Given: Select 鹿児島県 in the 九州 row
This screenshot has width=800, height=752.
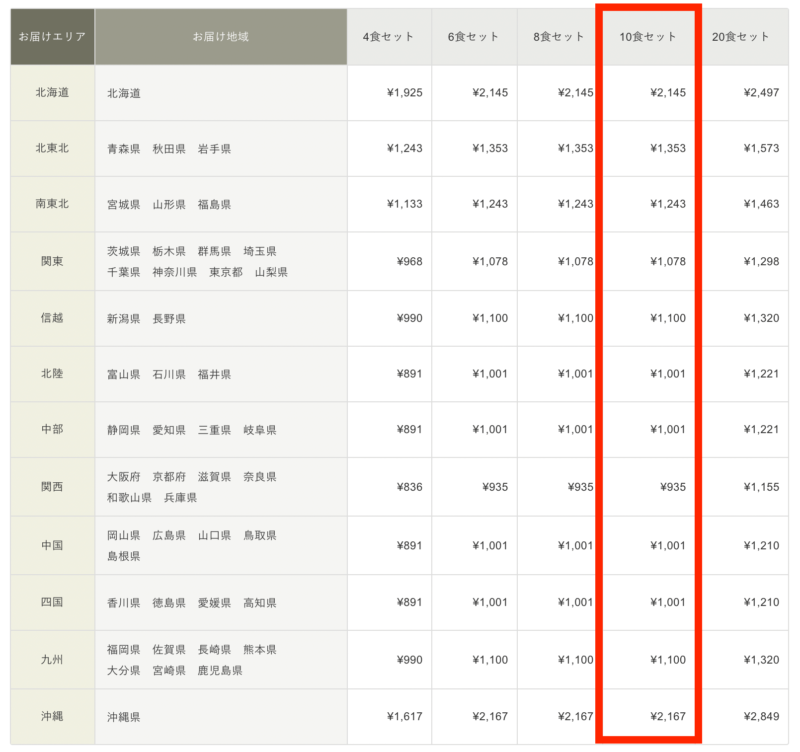Looking at the screenshot, I should tap(220, 670).
